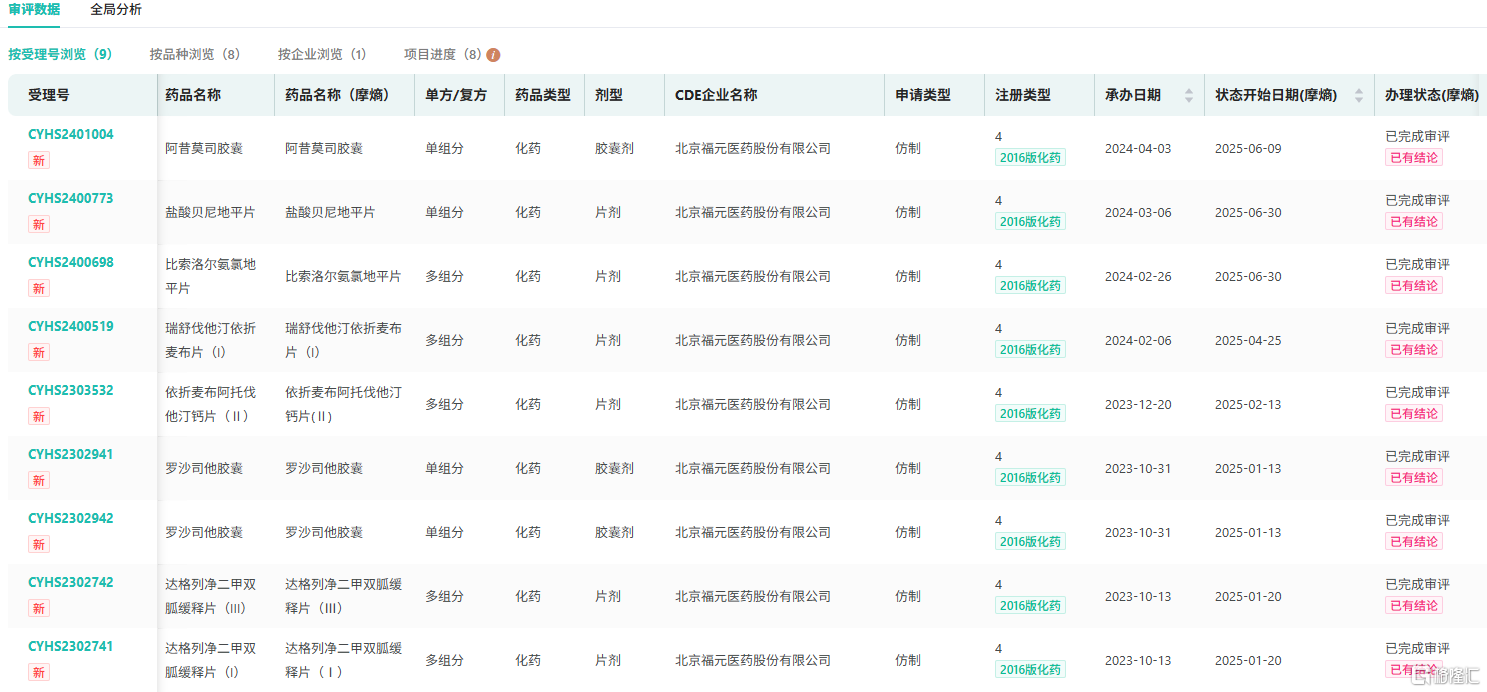Click the 新 badge under CYHS2400773
The height and width of the screenshot is (692, 1487).
coord(39,224)
